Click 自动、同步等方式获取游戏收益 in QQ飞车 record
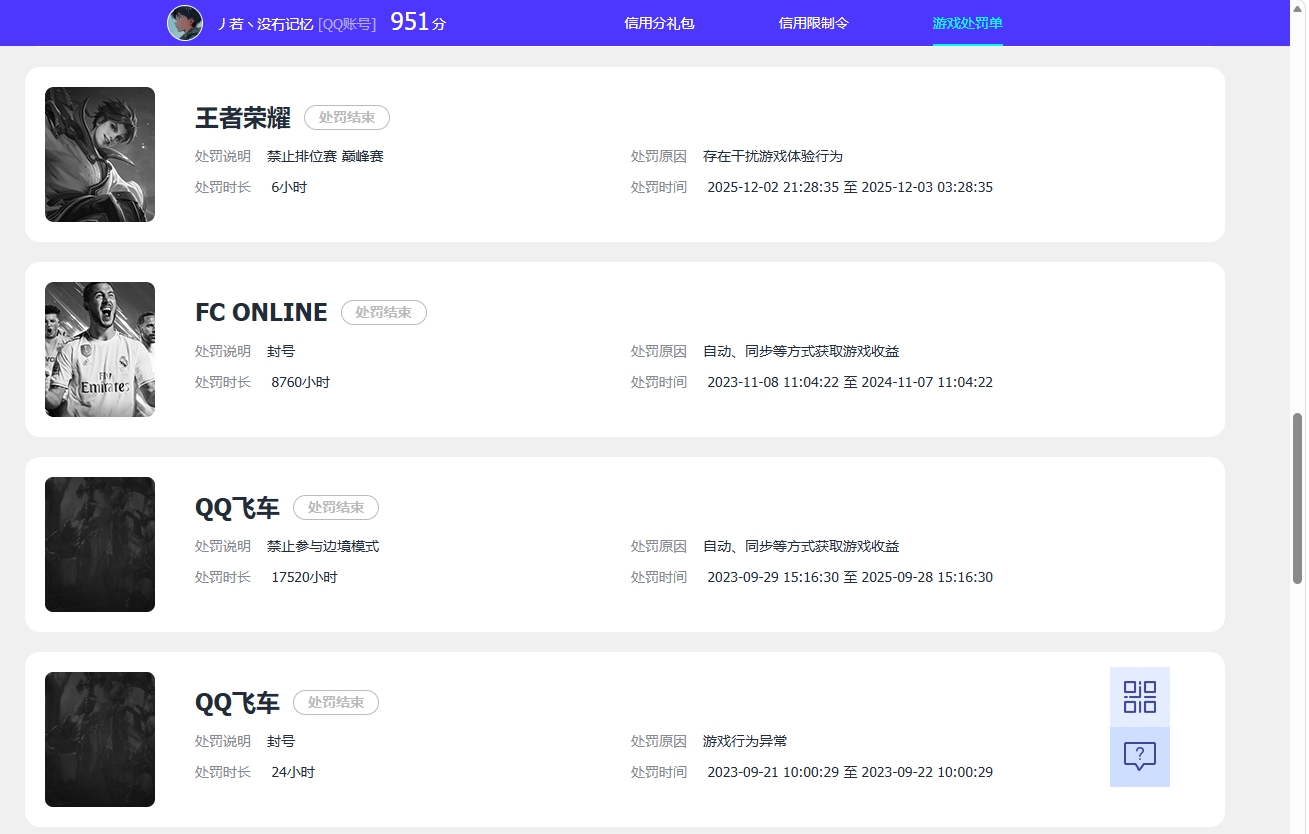This screenshot has width=1309, height=834. (801, 547)
